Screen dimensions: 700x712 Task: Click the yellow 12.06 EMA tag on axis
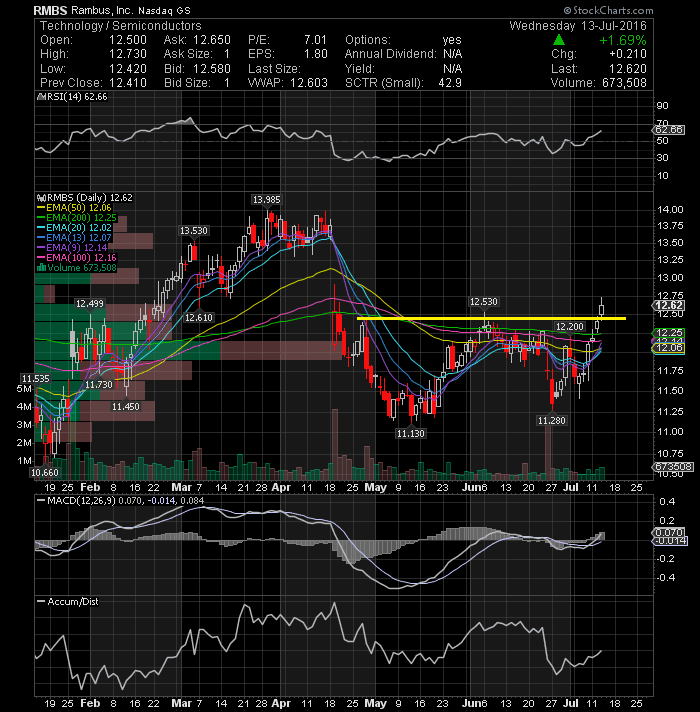[669, 348]
